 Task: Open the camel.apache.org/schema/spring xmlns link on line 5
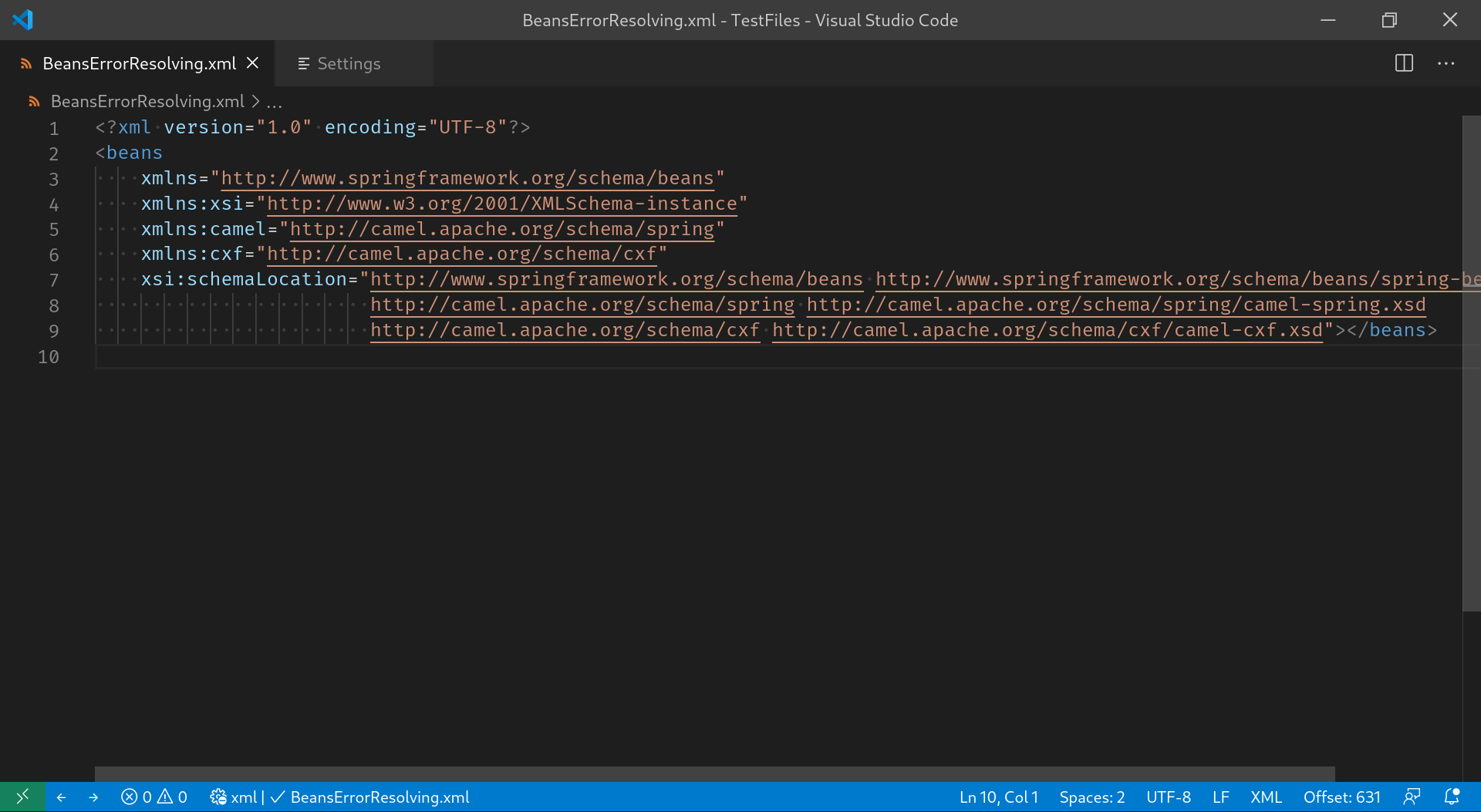pyautogui.click(x=502, y=229)
